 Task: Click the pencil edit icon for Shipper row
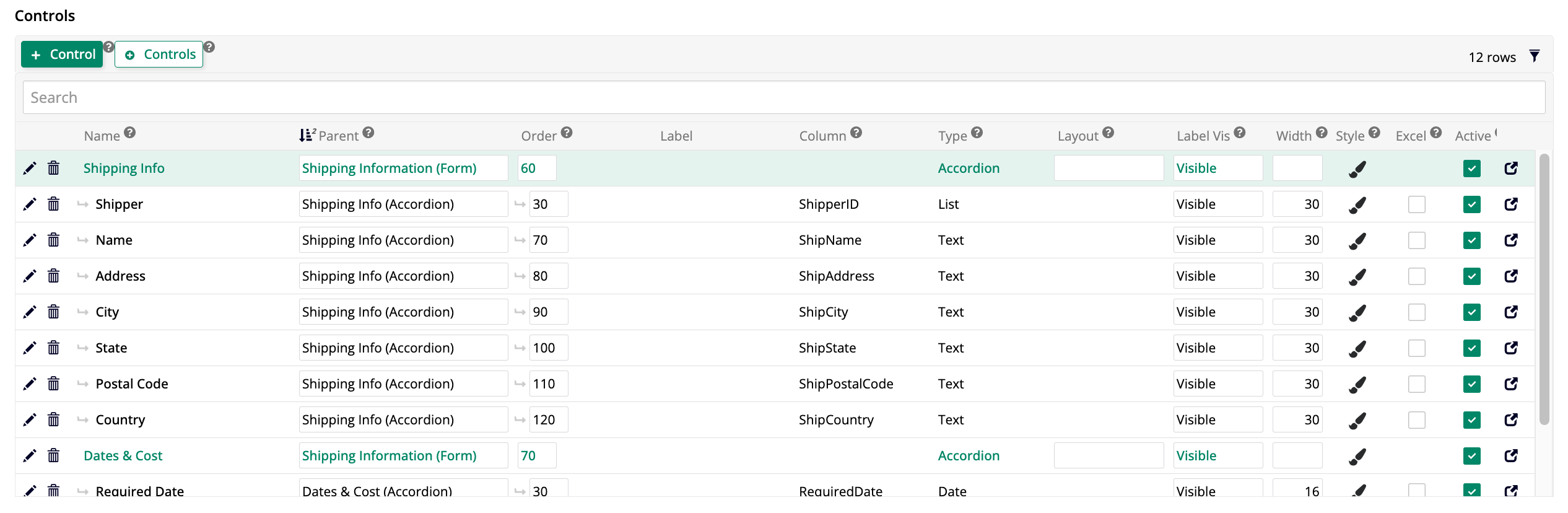29,204
